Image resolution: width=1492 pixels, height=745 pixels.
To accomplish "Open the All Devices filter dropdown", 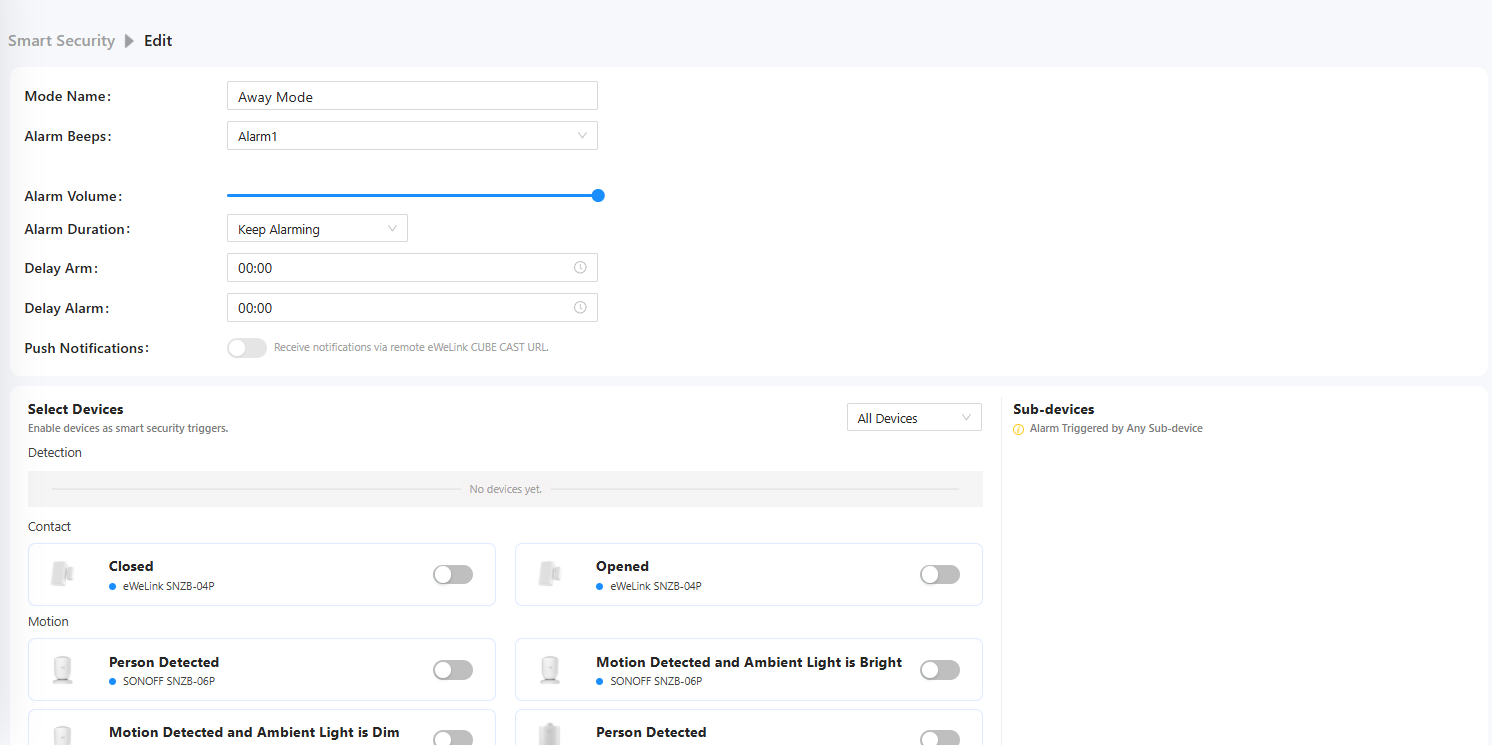I will [914, 418].
